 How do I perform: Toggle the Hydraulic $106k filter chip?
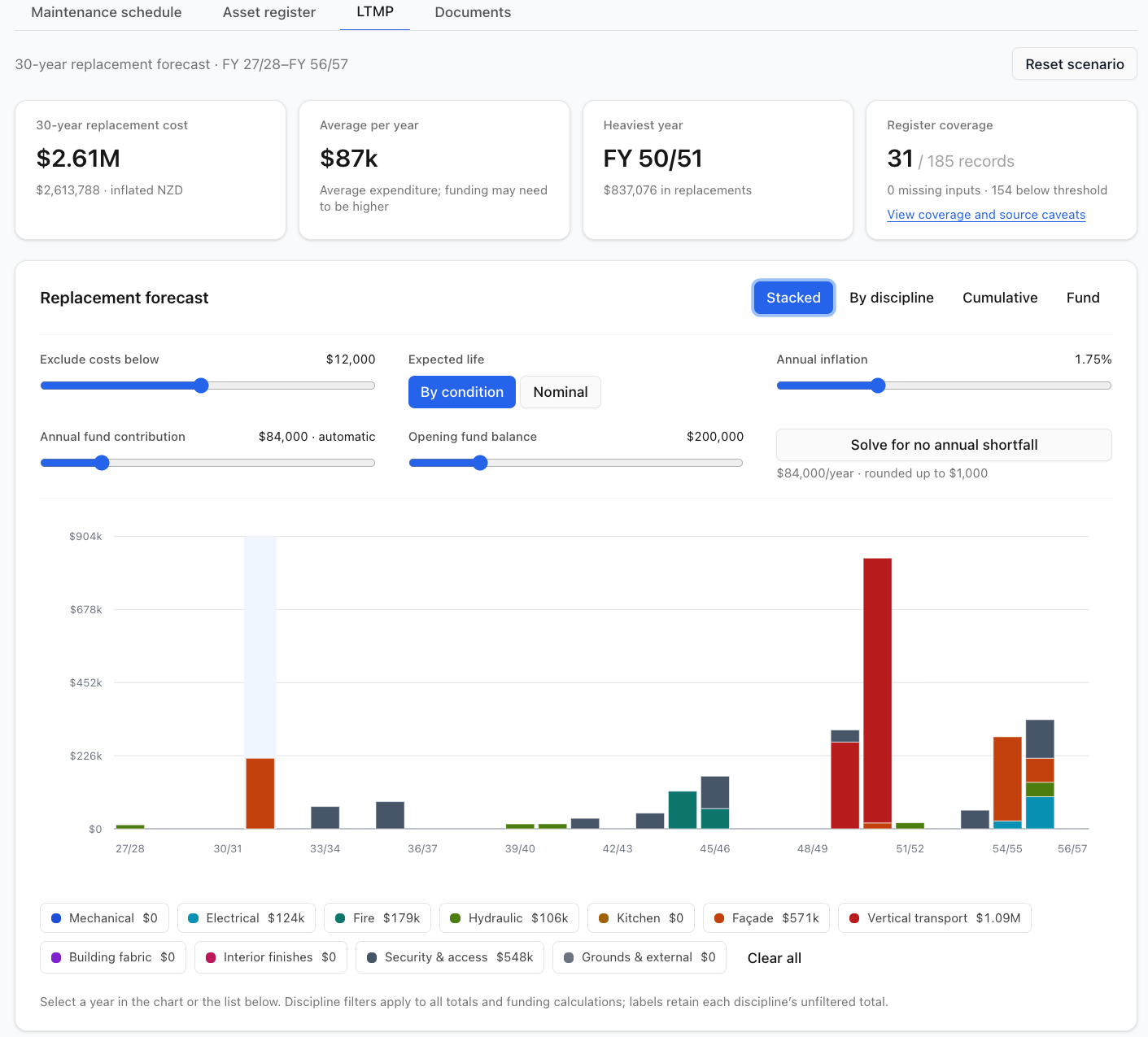pos(509,918)
